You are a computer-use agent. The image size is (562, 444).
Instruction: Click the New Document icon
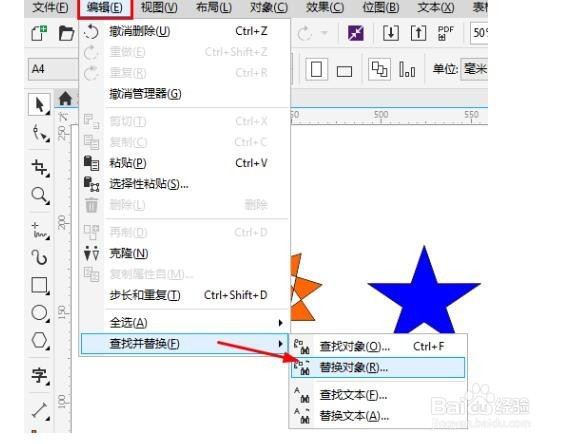coord(39,33)
